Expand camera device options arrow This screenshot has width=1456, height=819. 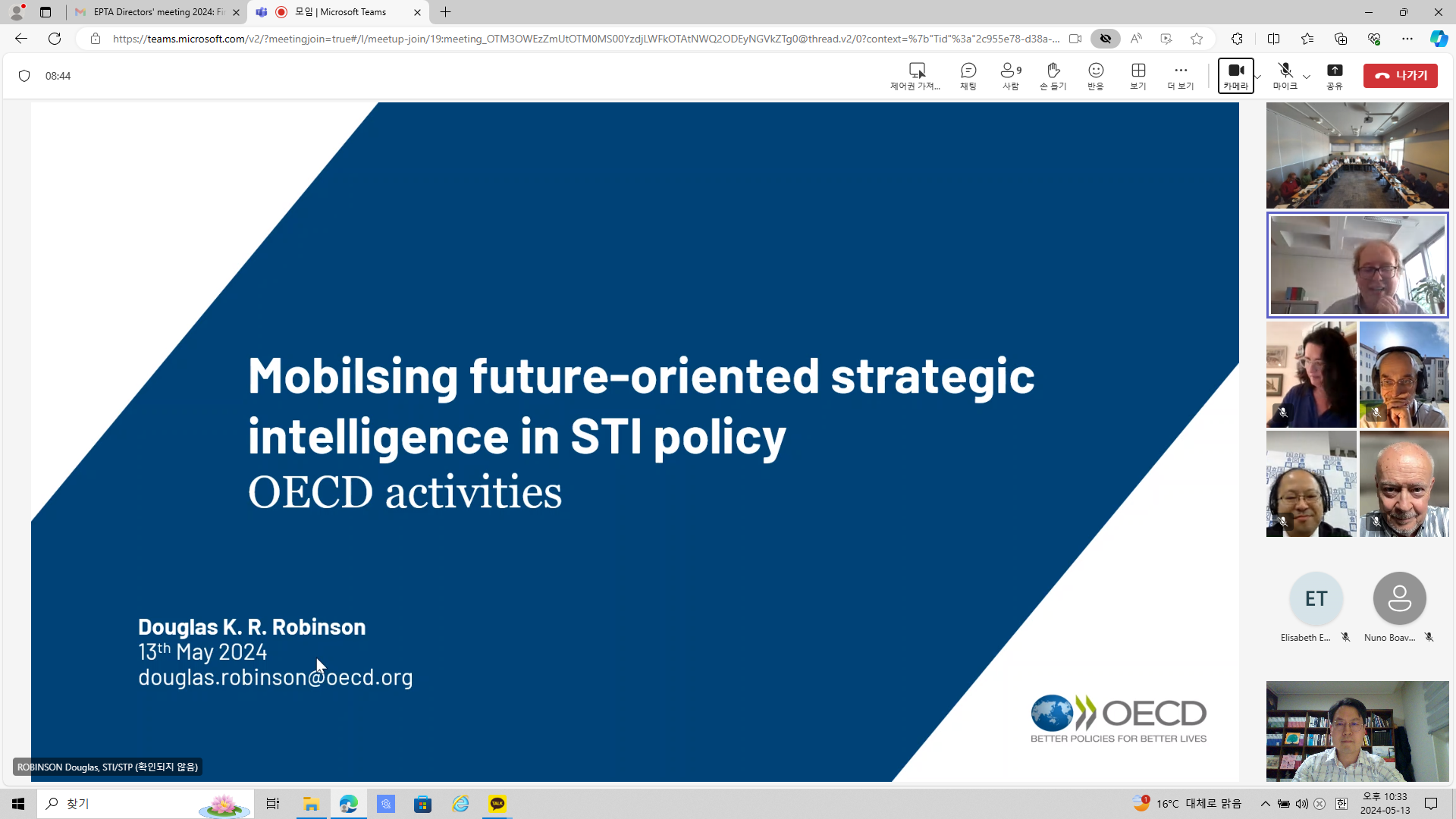pyautogui.click(x=1258, y=77)
